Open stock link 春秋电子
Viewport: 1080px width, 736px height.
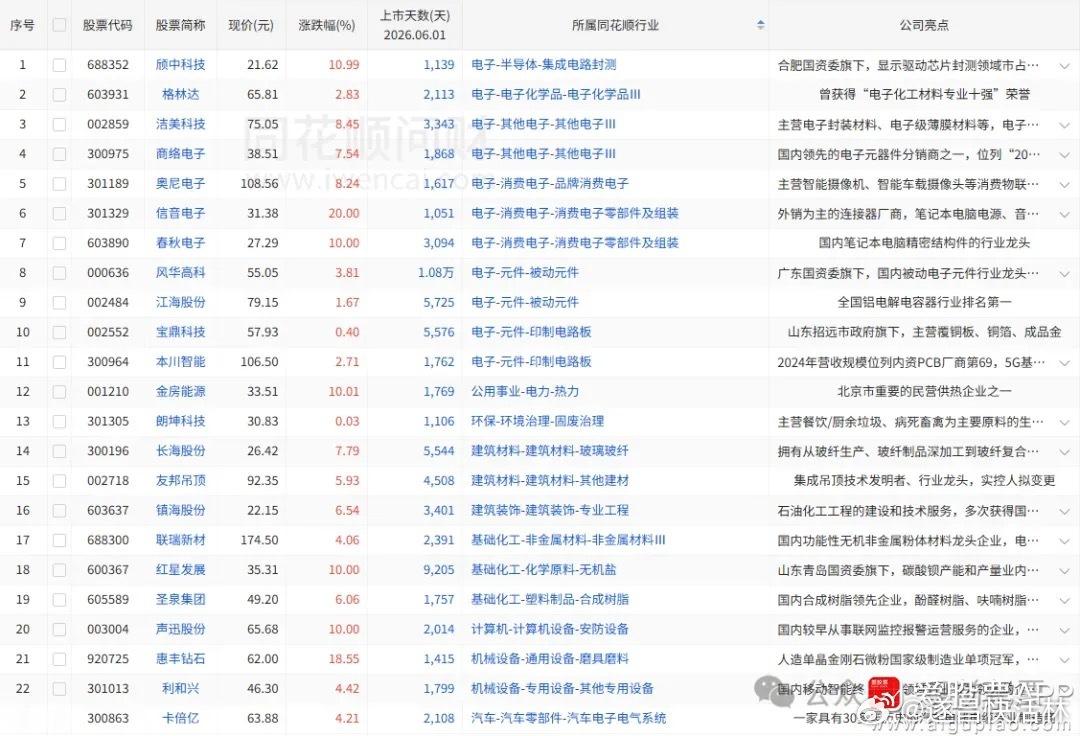tap(180, 243)
